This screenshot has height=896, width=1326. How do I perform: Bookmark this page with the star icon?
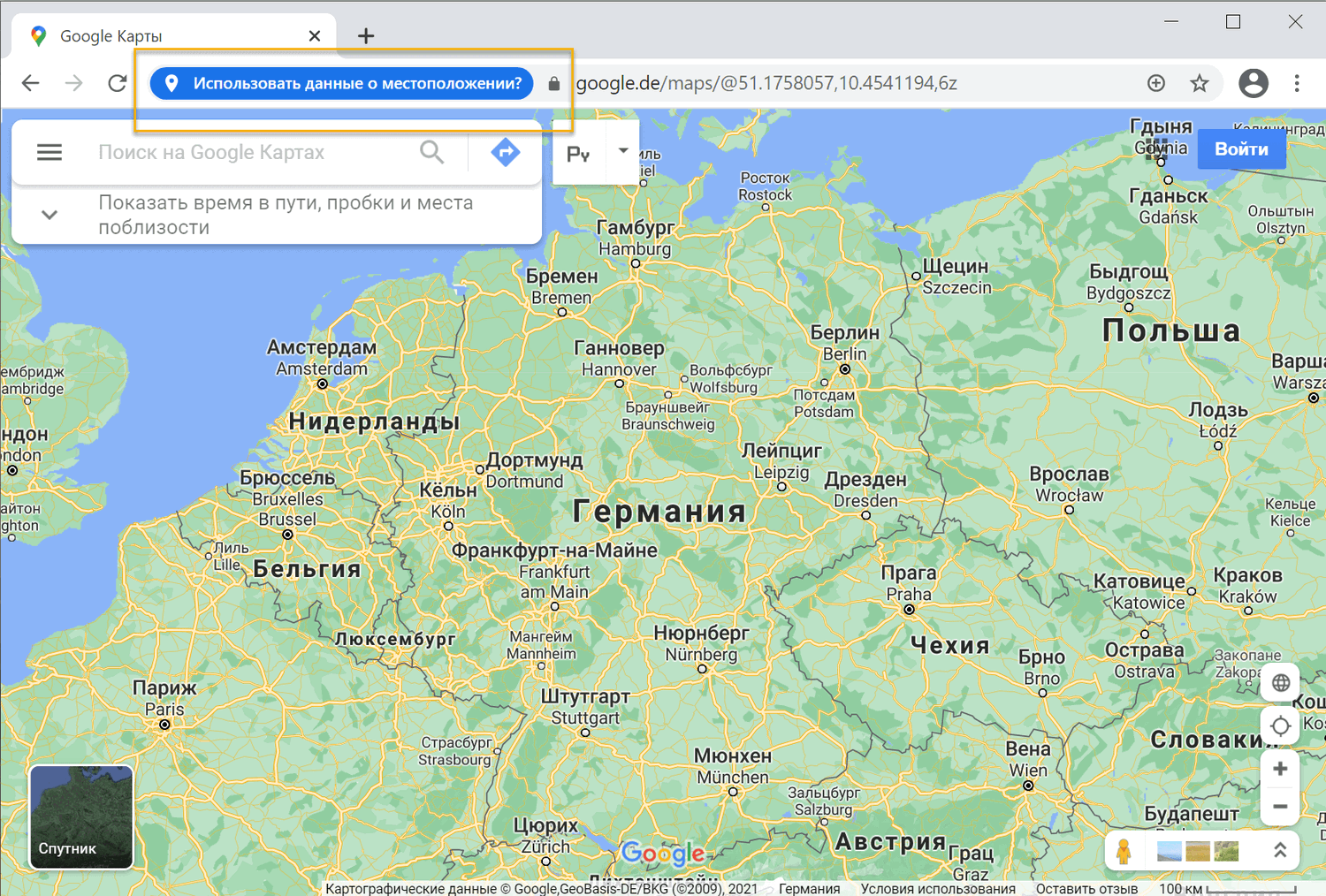(x=1200, y=83)
